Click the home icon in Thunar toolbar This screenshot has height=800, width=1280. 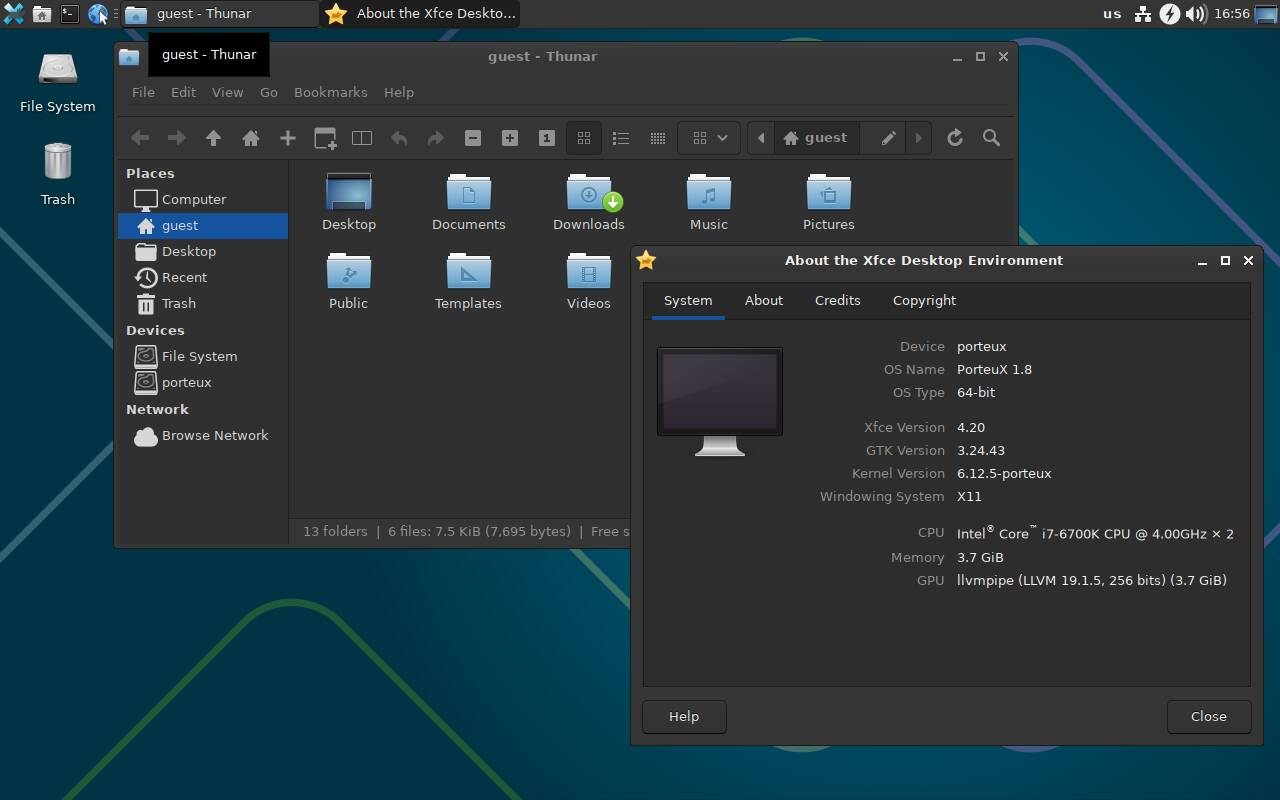pos(251,138)
